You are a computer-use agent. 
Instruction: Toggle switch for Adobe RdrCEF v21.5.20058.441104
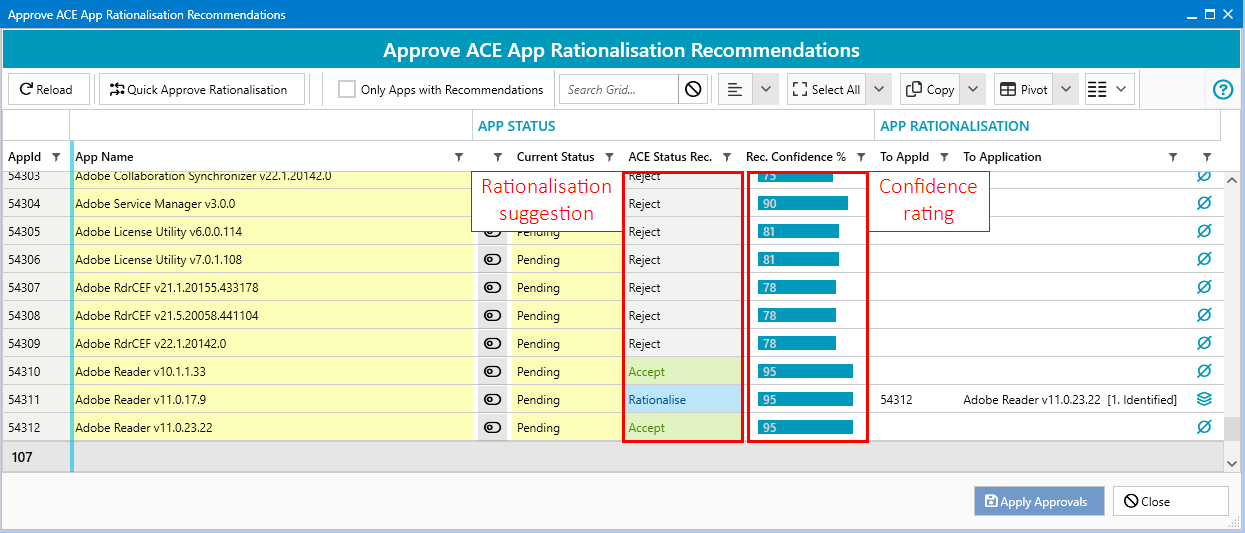point(492,315)
